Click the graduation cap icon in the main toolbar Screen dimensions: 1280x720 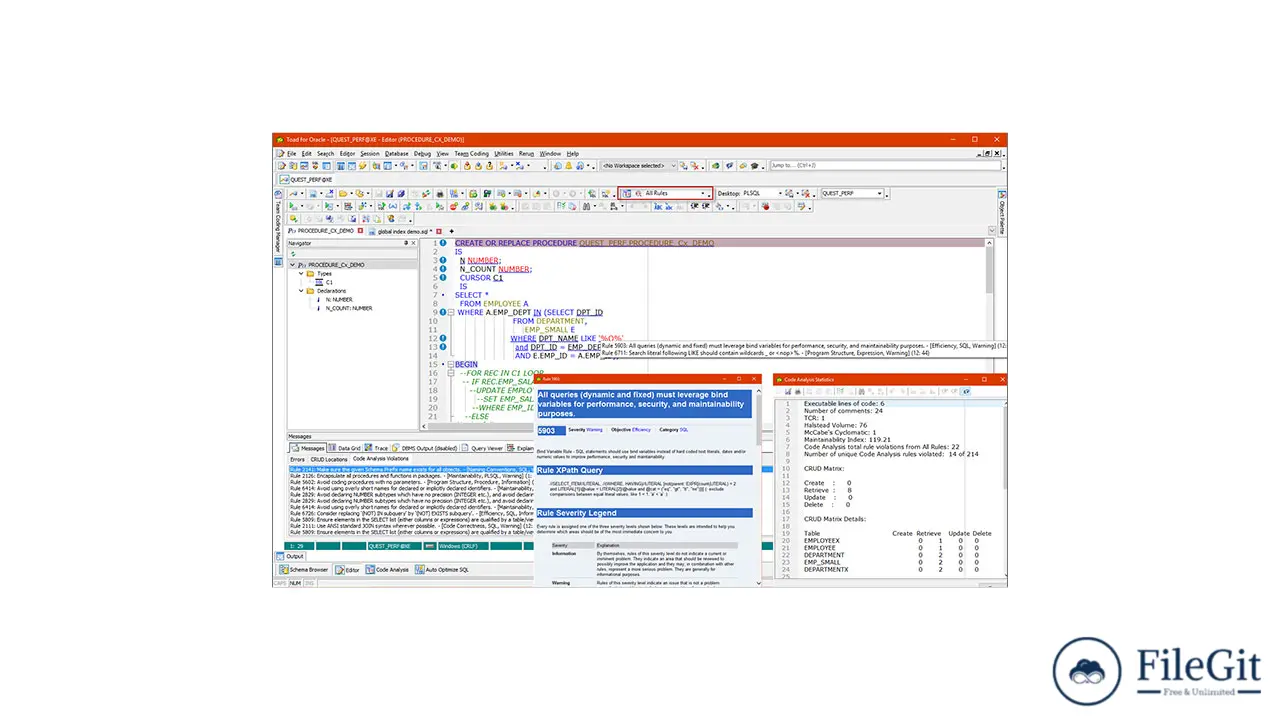point(755,165)
